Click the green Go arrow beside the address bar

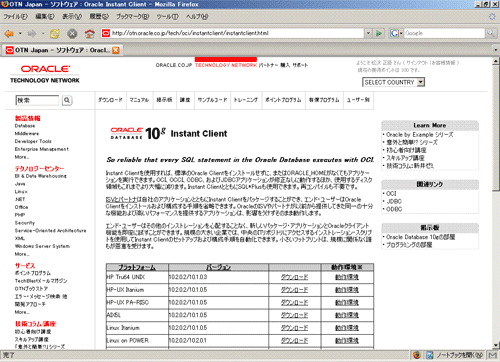[x=379, y=33]
